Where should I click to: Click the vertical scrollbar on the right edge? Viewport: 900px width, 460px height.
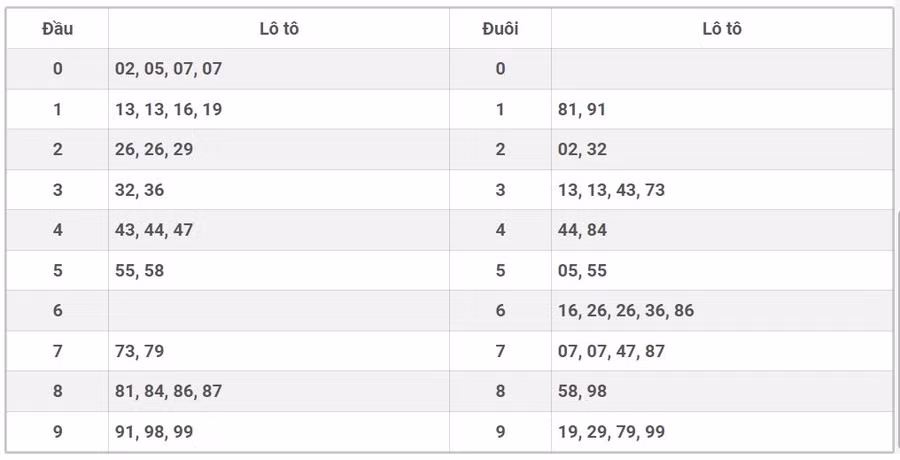(896, 300)
